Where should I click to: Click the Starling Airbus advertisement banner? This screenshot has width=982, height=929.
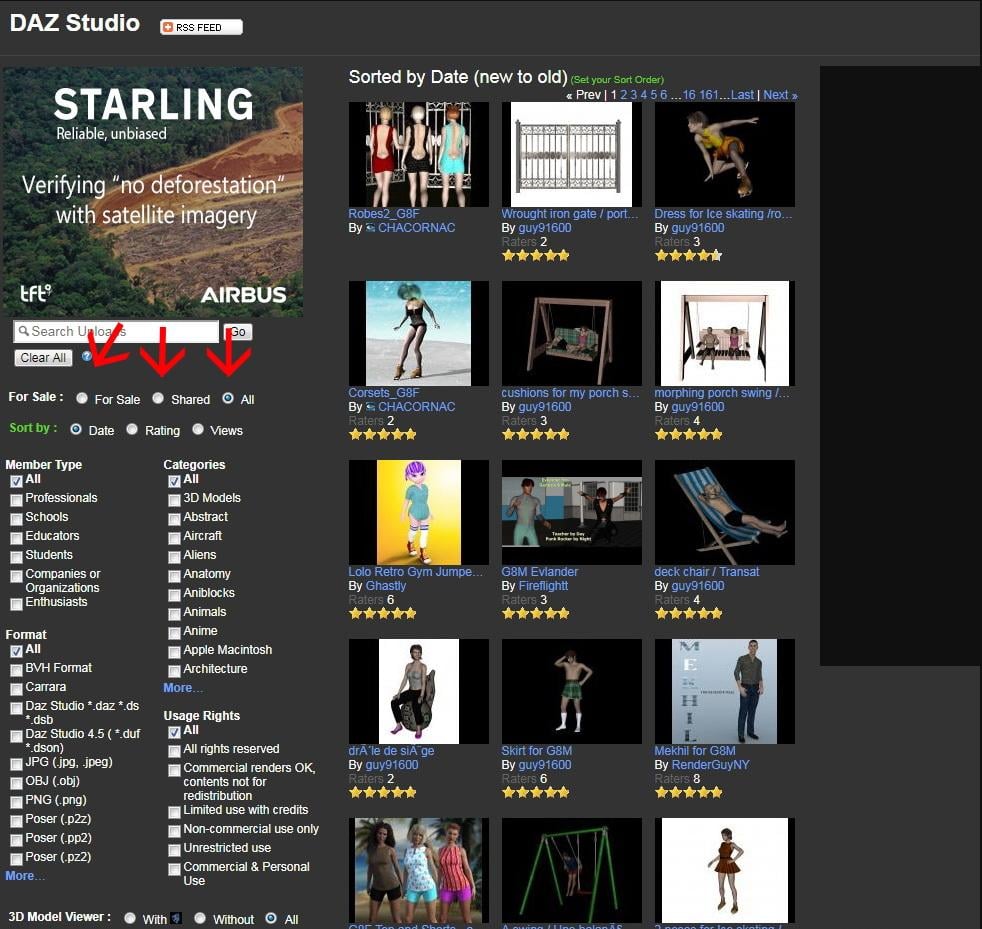point(153,192)
